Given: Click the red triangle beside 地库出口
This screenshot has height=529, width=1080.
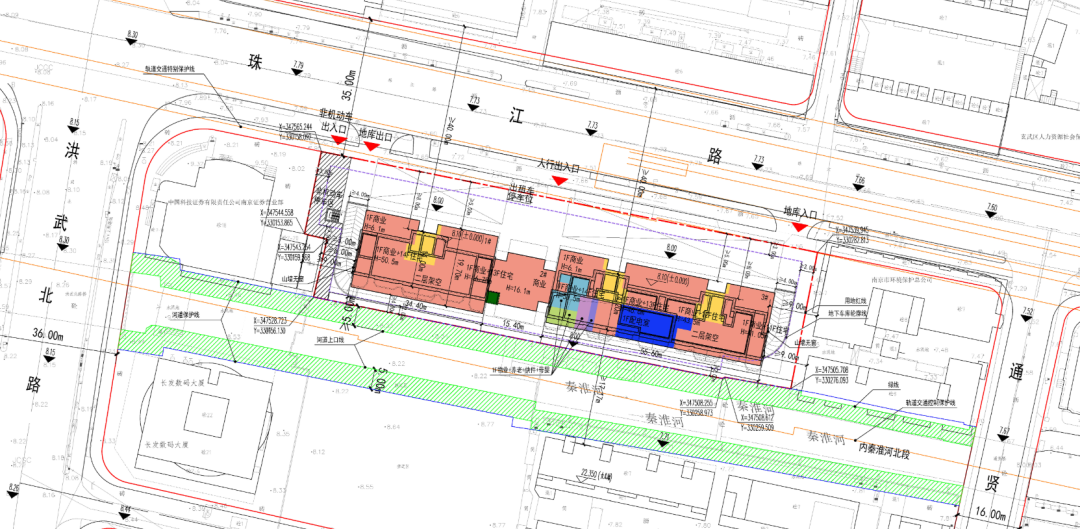Looking at the screenshot, I should point(371,146).
